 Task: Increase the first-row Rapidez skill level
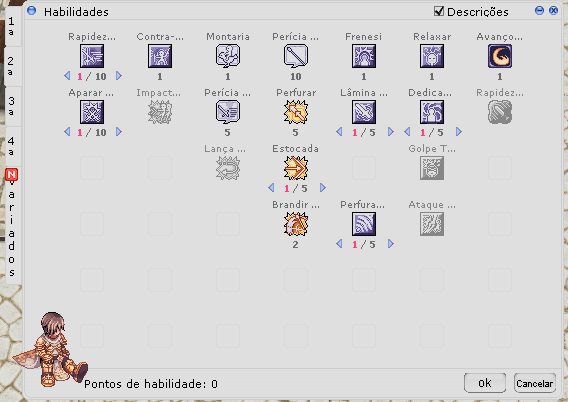coord(118,76)
